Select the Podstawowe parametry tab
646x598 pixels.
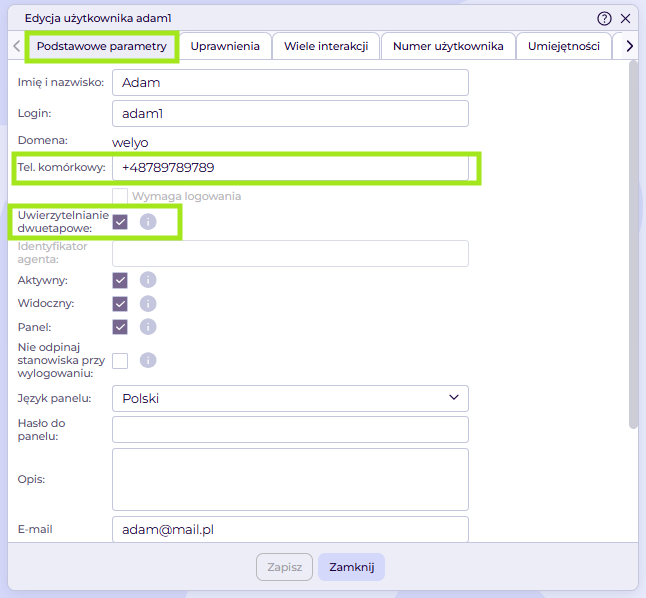[102, 46]
